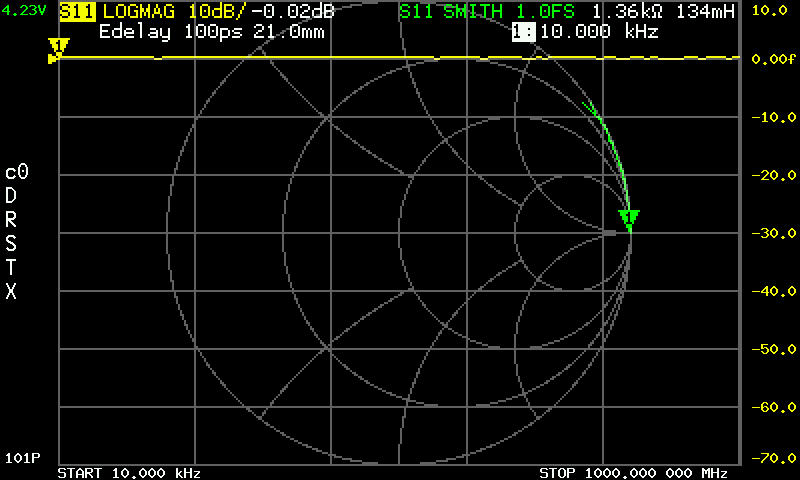The image size is (800, 480).
Task: Tap the S11 SMITH 1.0FS trace label
Action: [487, 11]
